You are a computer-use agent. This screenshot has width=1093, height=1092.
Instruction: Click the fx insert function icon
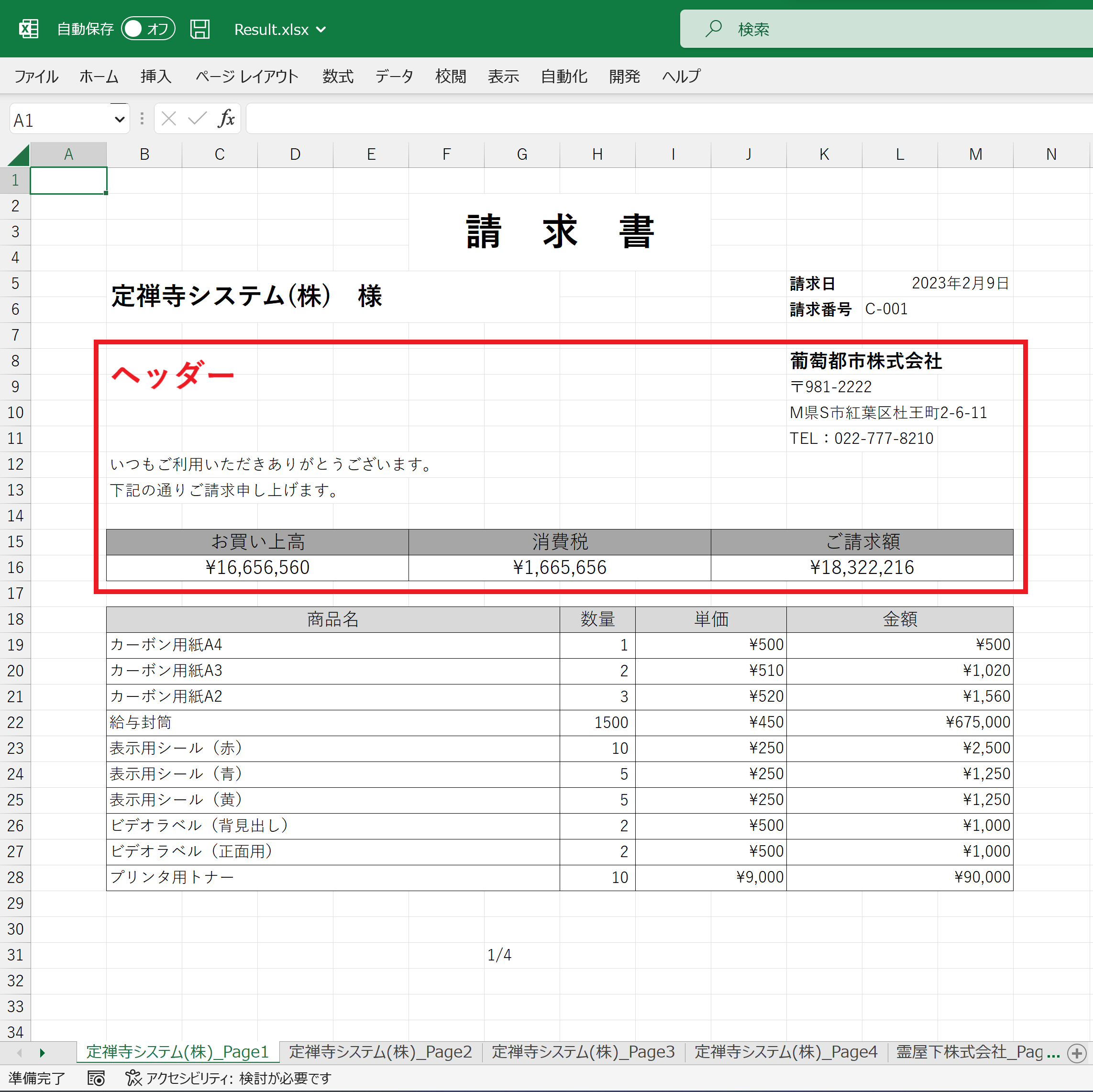pos(226,119)
